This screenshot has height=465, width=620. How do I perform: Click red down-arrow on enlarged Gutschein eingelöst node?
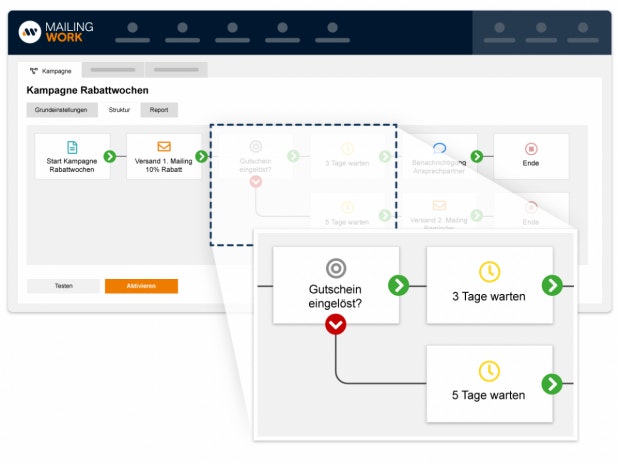(x=336, y=325)
